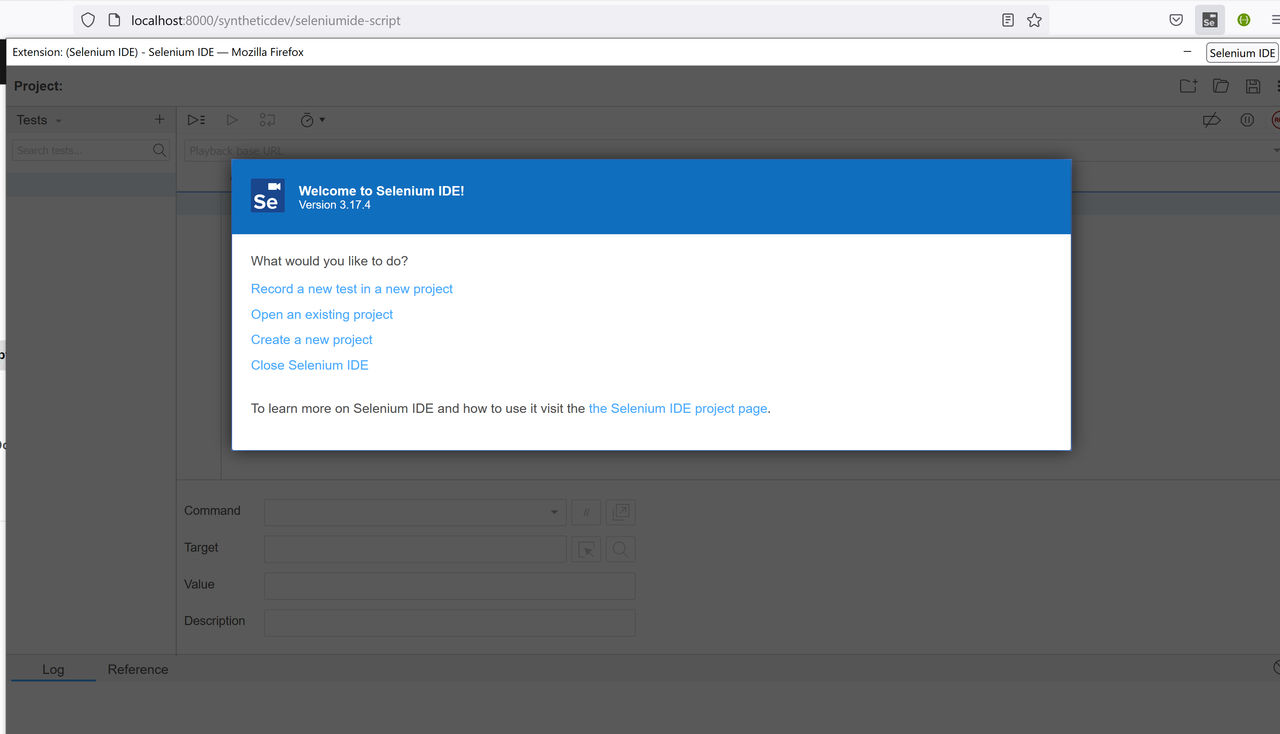Open 'the Selenium IDE project page' link
Image resolution: width=1280 pixels, height=734 pixels.
[678, 408]
